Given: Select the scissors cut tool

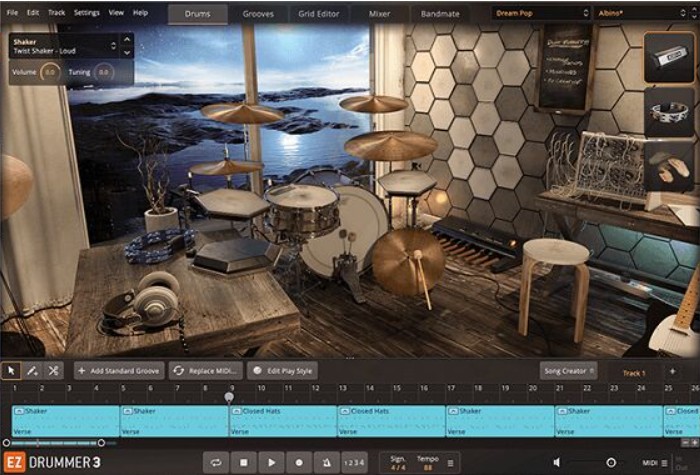Looking at the screenshot, I should (x=53, y=371).
